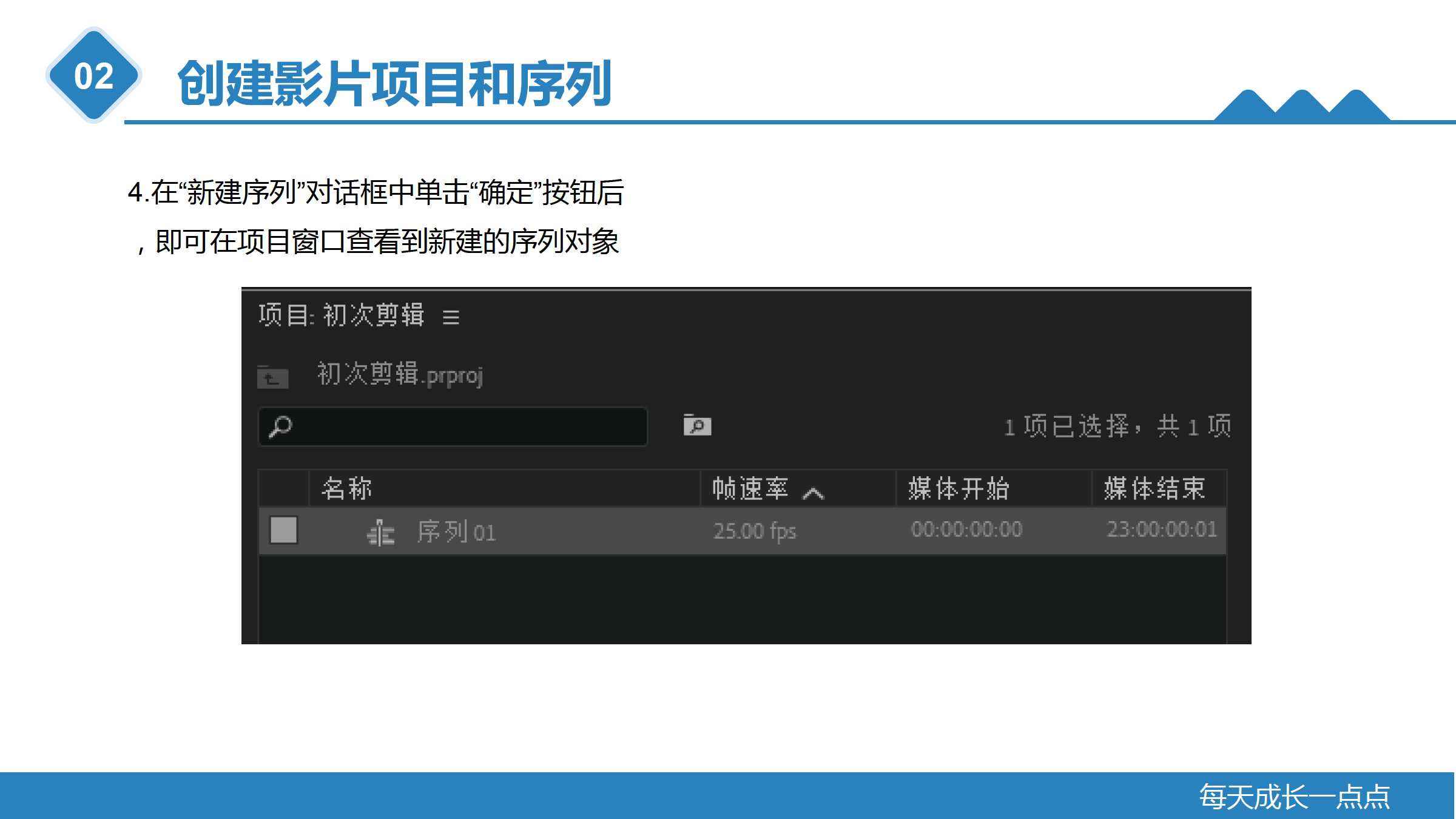This screenshot has height=819, width=1456.
Task: Click media end value 23:00:00:01
Action: click(1162, 530)
